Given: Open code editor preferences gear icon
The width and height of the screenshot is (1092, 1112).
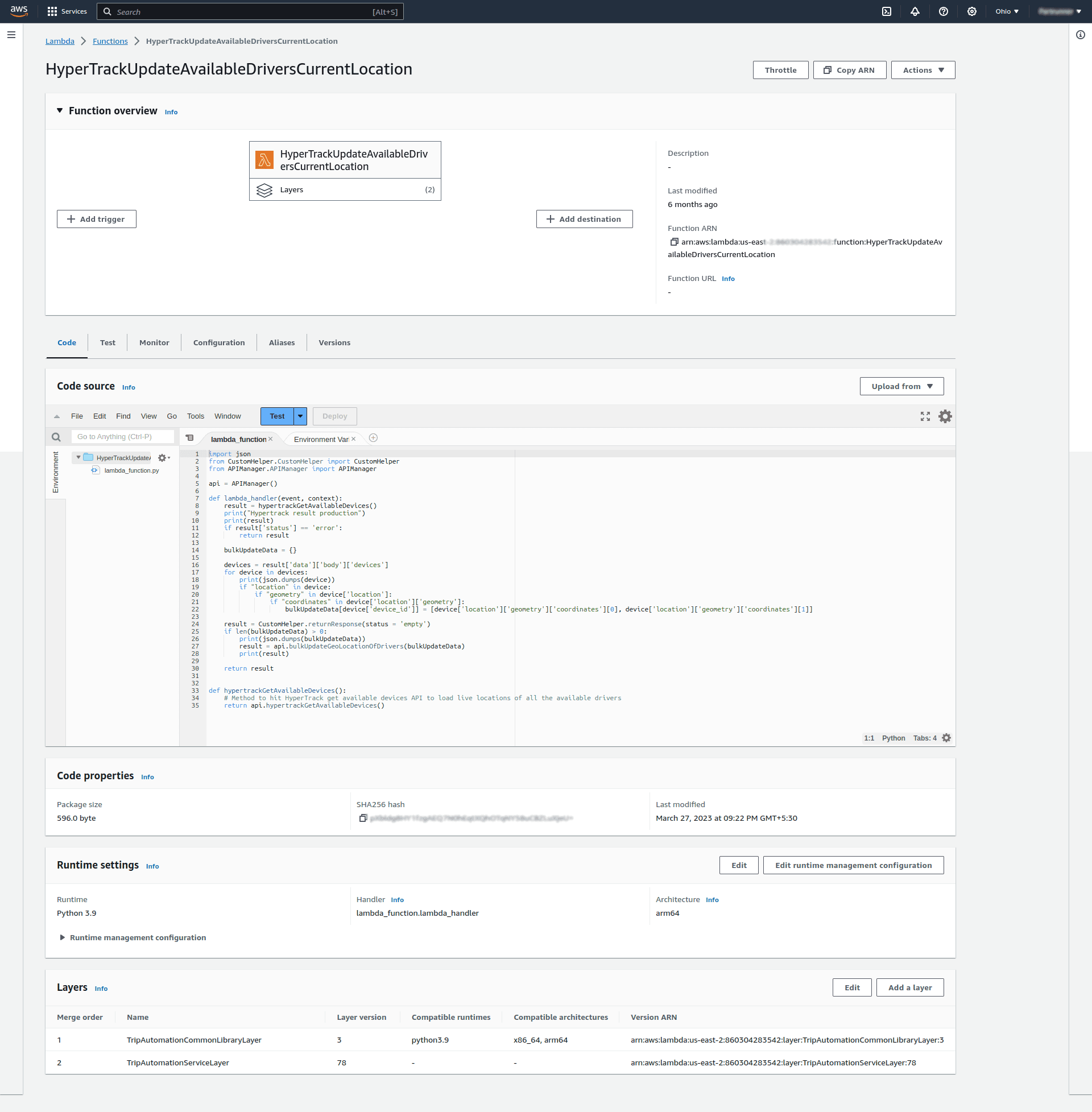Looking at the screenshot, I should tap(945, 416).
